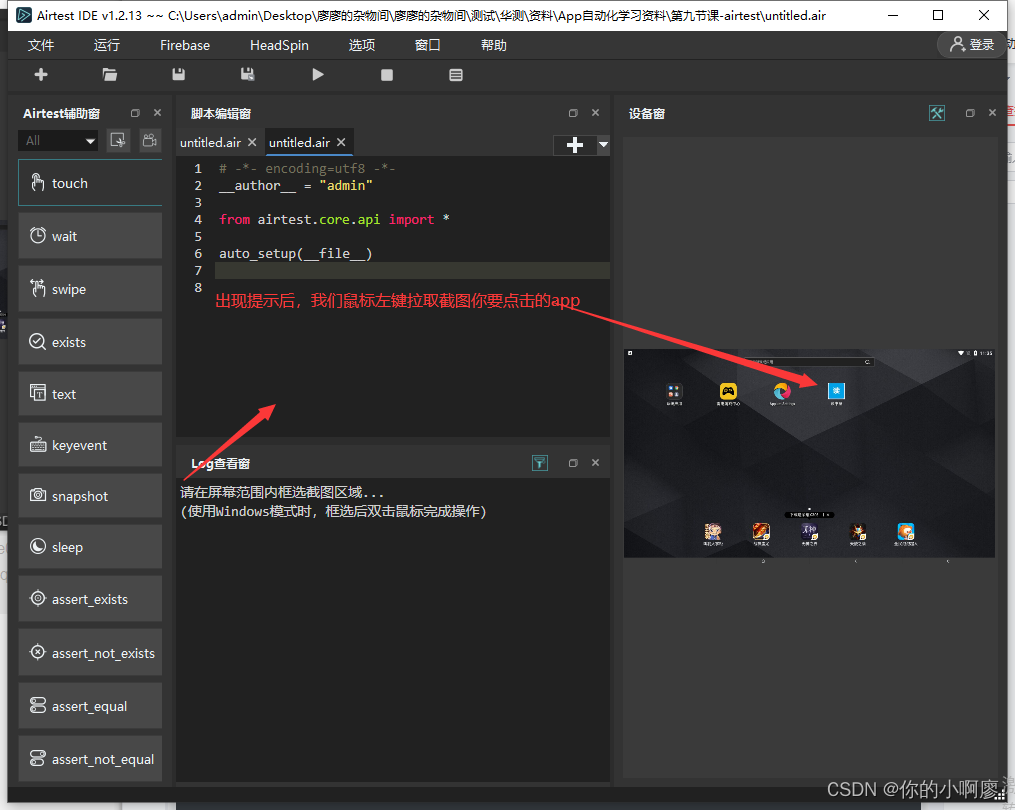Image resolution: width=1015 pixels, height=810 pixels.
Task: Click the screenshot capture icon beside All dropdown
Action: coord(118,140)
